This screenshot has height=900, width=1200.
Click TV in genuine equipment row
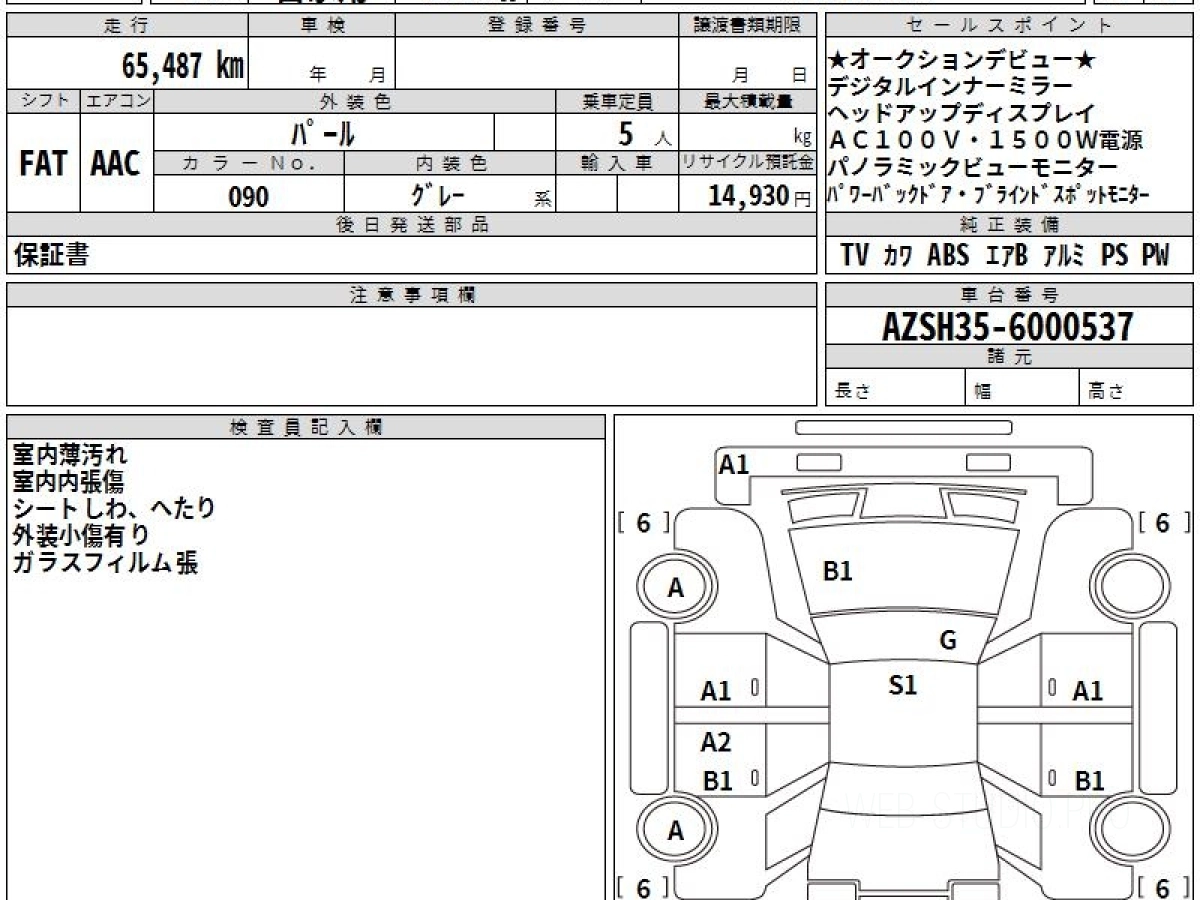[855, 255]
